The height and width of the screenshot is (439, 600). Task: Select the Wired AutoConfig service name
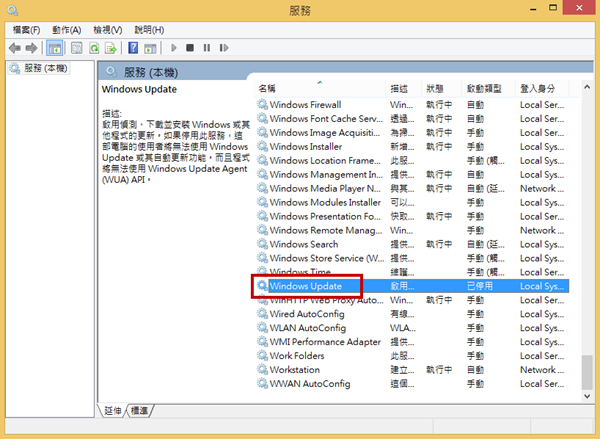tap(307, 313)
